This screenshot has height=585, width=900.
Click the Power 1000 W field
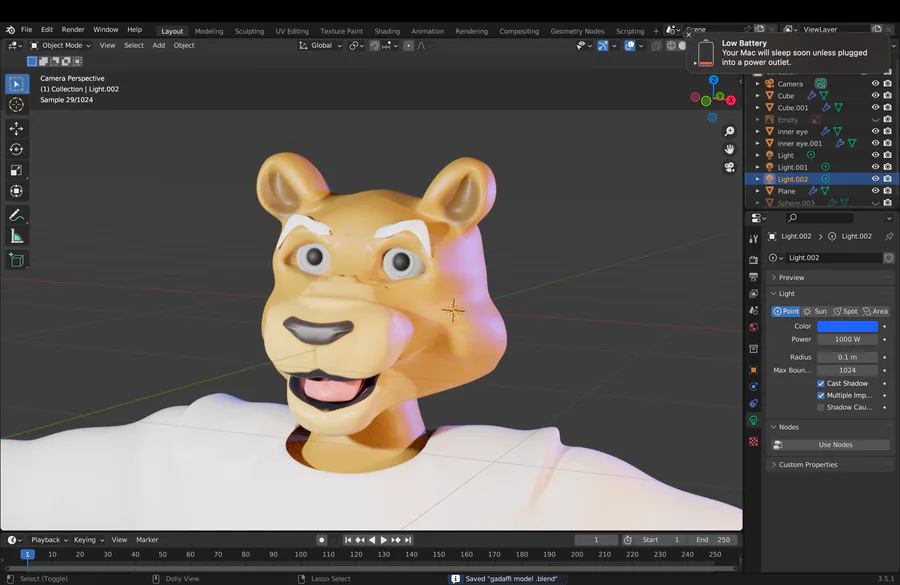(847, 339)
